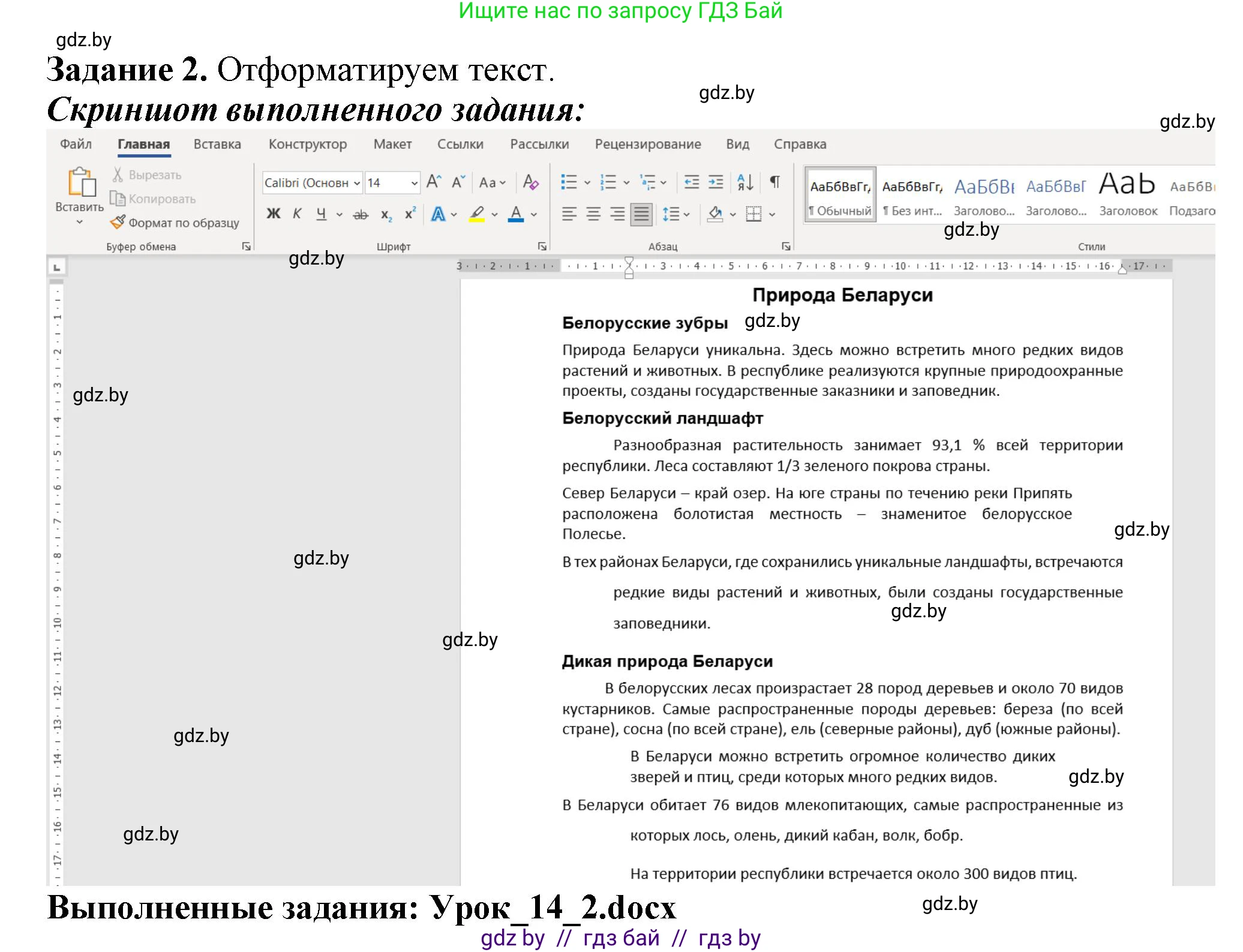Screen dimensions: 1243x952
Task: Click first-line indent marker on ruler
Action: 629,261
